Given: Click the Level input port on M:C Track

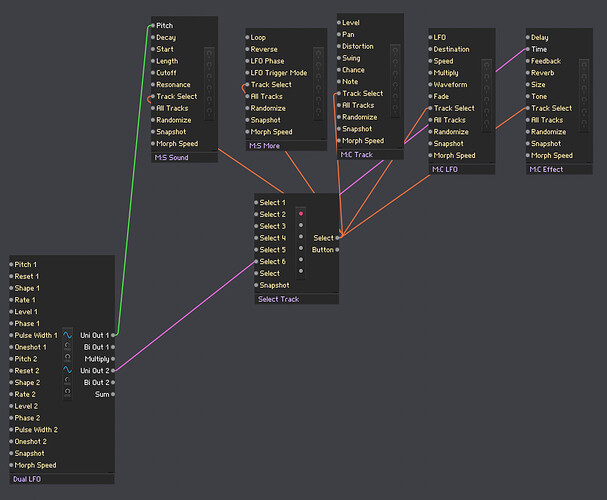Looking at the screenshot, I should (x=339, y=22).
